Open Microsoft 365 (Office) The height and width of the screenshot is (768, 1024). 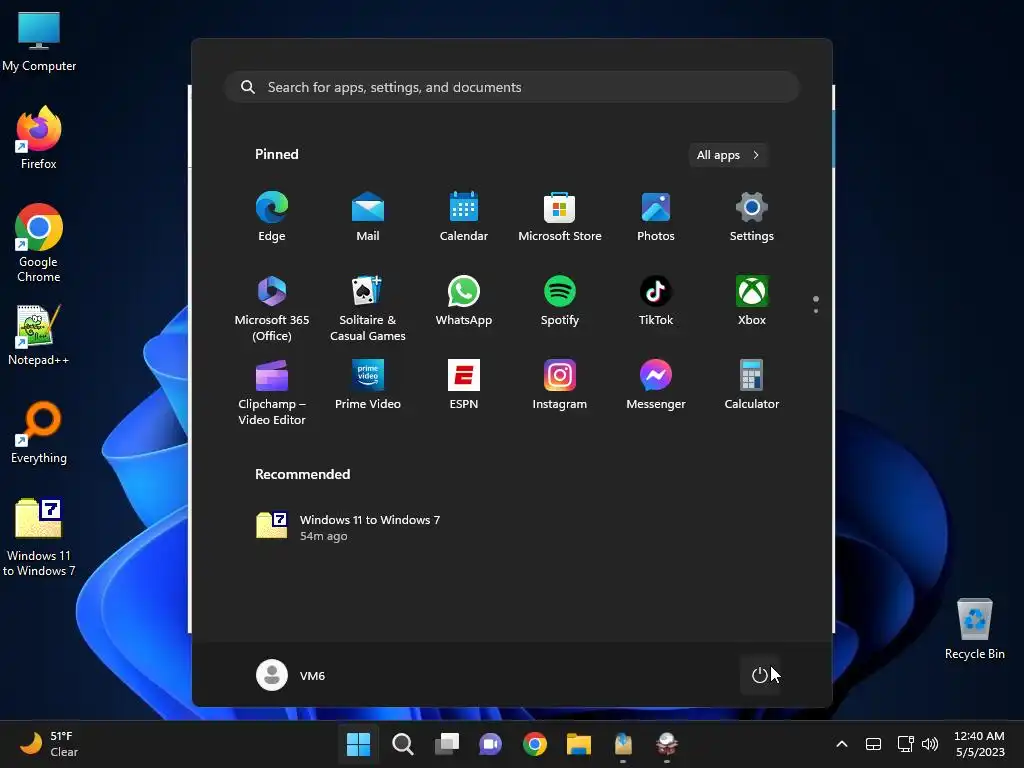272,308
